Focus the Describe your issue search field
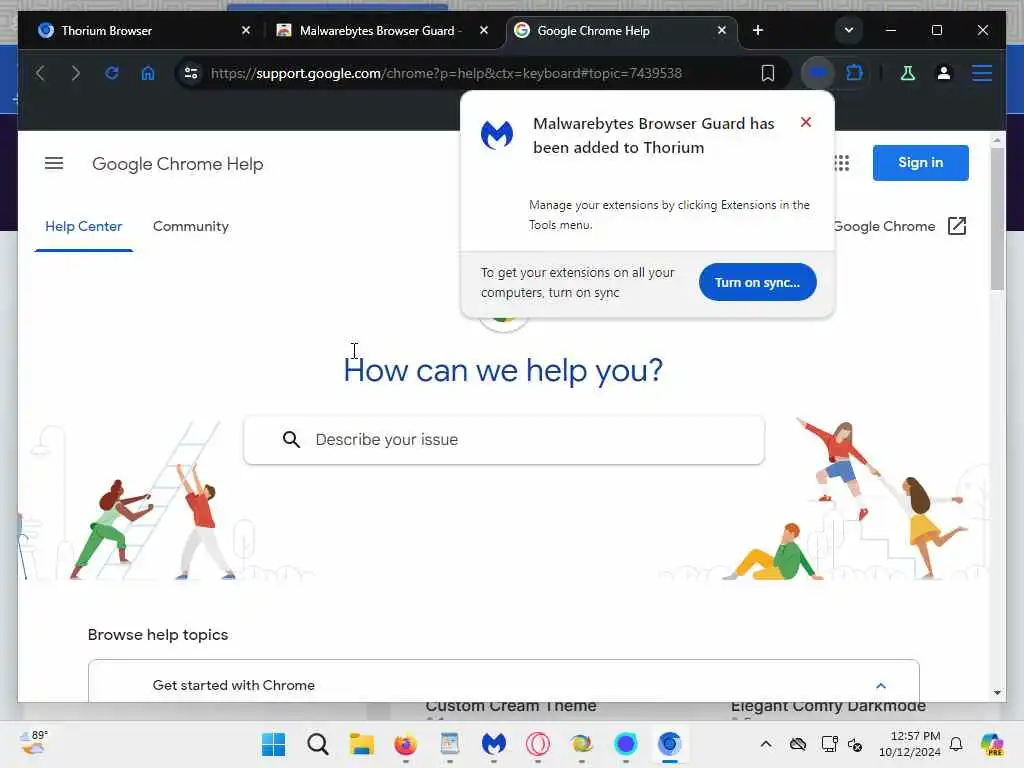 click(504, 440)
